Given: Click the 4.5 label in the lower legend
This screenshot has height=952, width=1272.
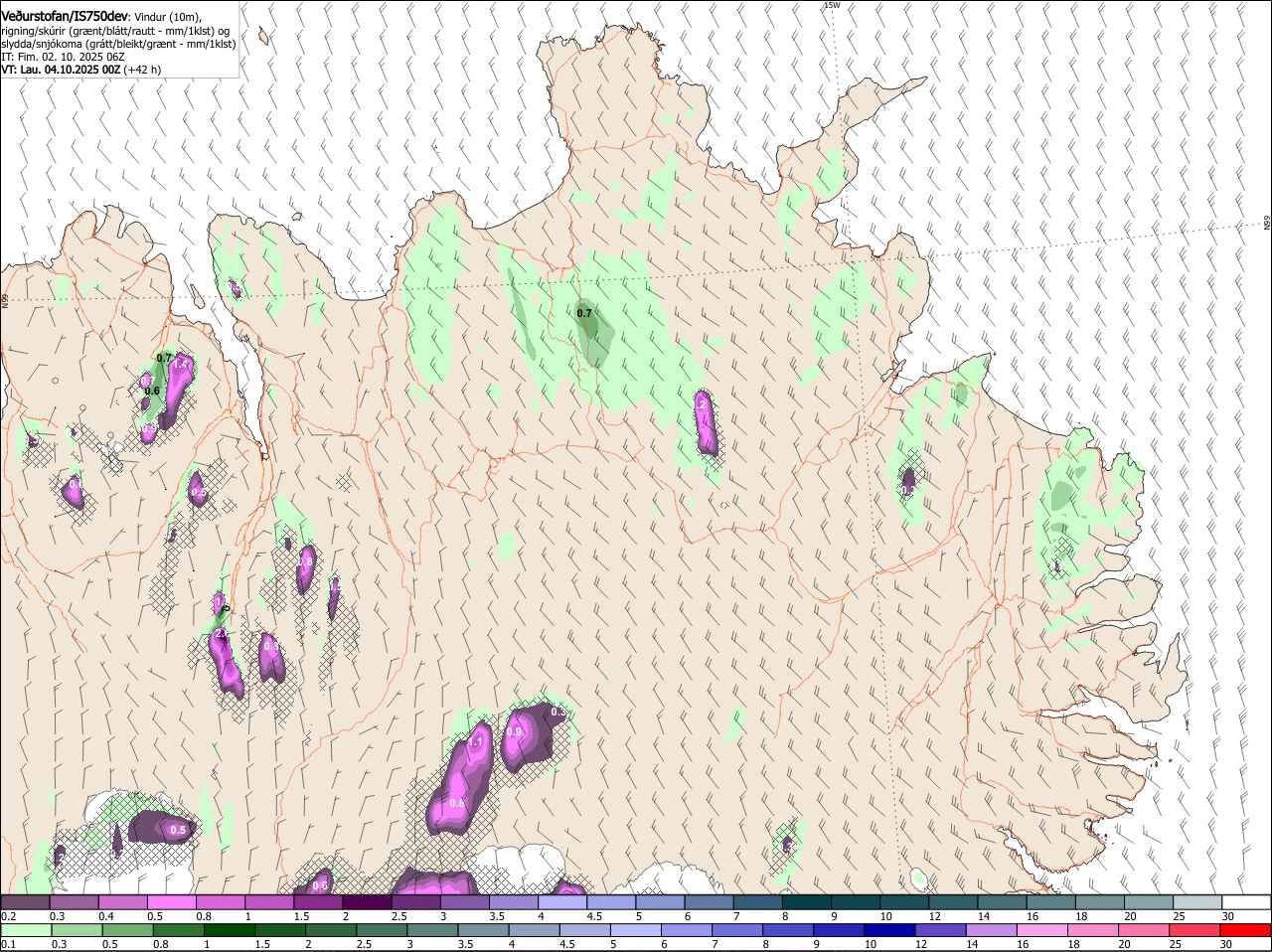Looking at the screenshot, I should click(x=567, y=944).
